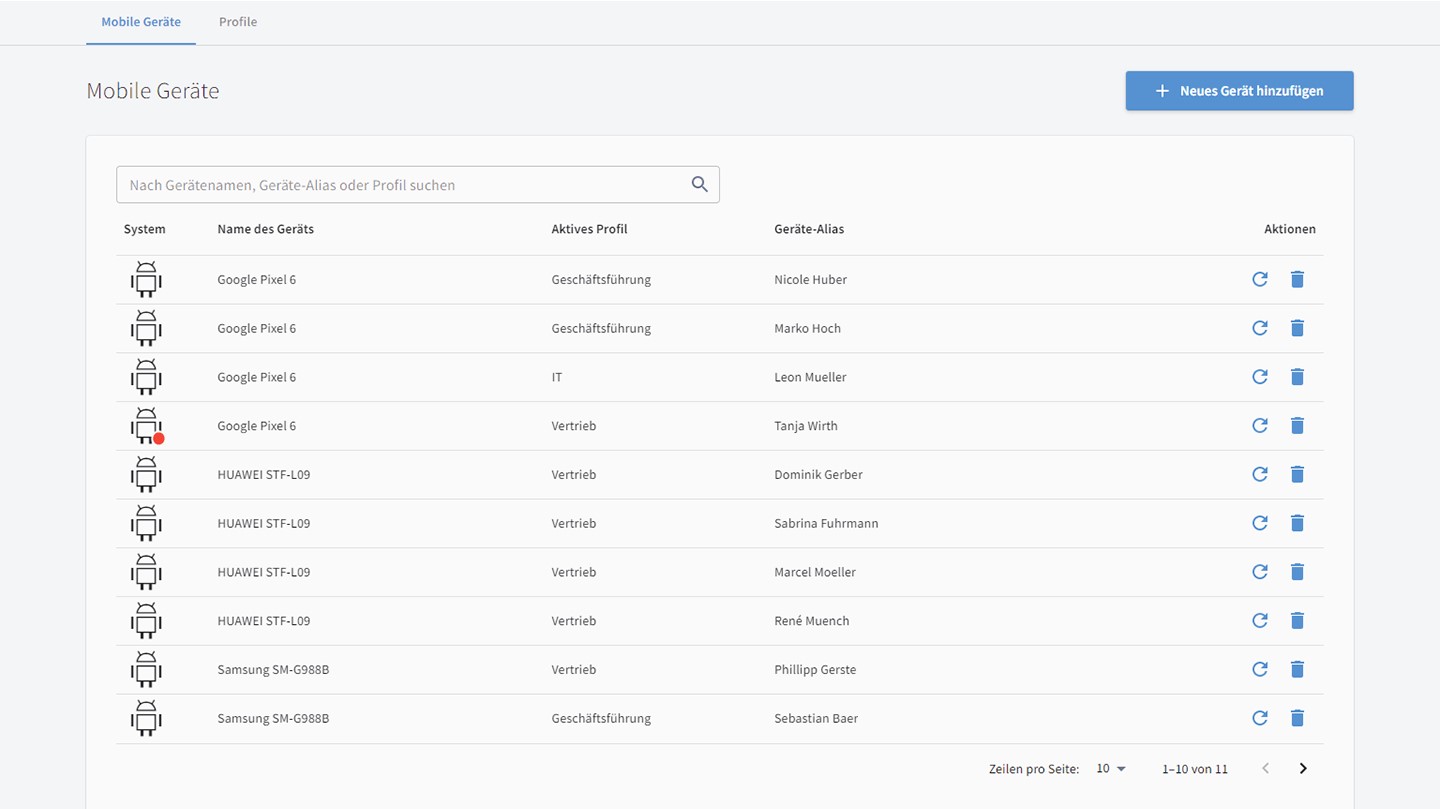Select the Mobile Geräte tab
The width and height of the screenshot is (1440, 809).
click(141, 22)
